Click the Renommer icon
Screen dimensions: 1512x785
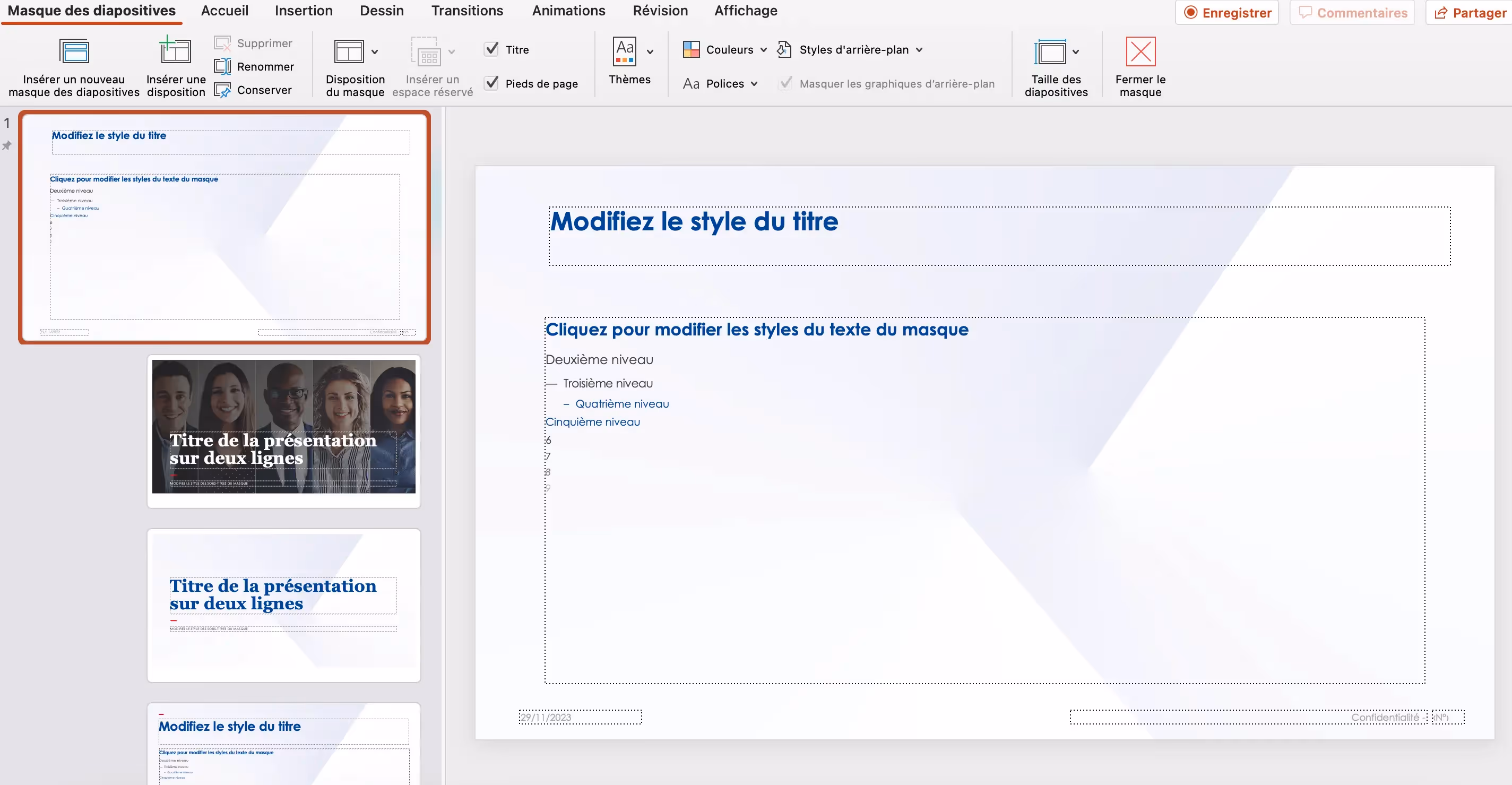click(223, 66)
